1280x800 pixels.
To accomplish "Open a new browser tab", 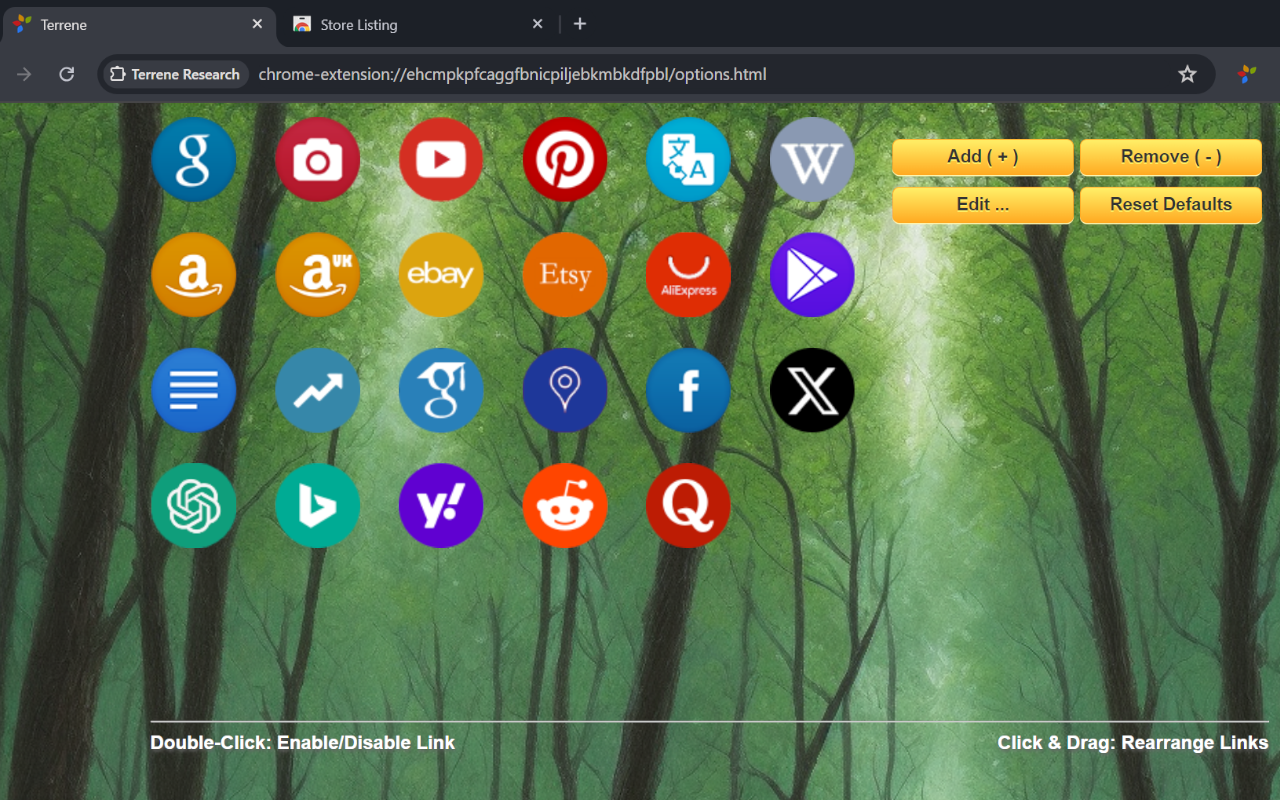I will click(580, 24).
